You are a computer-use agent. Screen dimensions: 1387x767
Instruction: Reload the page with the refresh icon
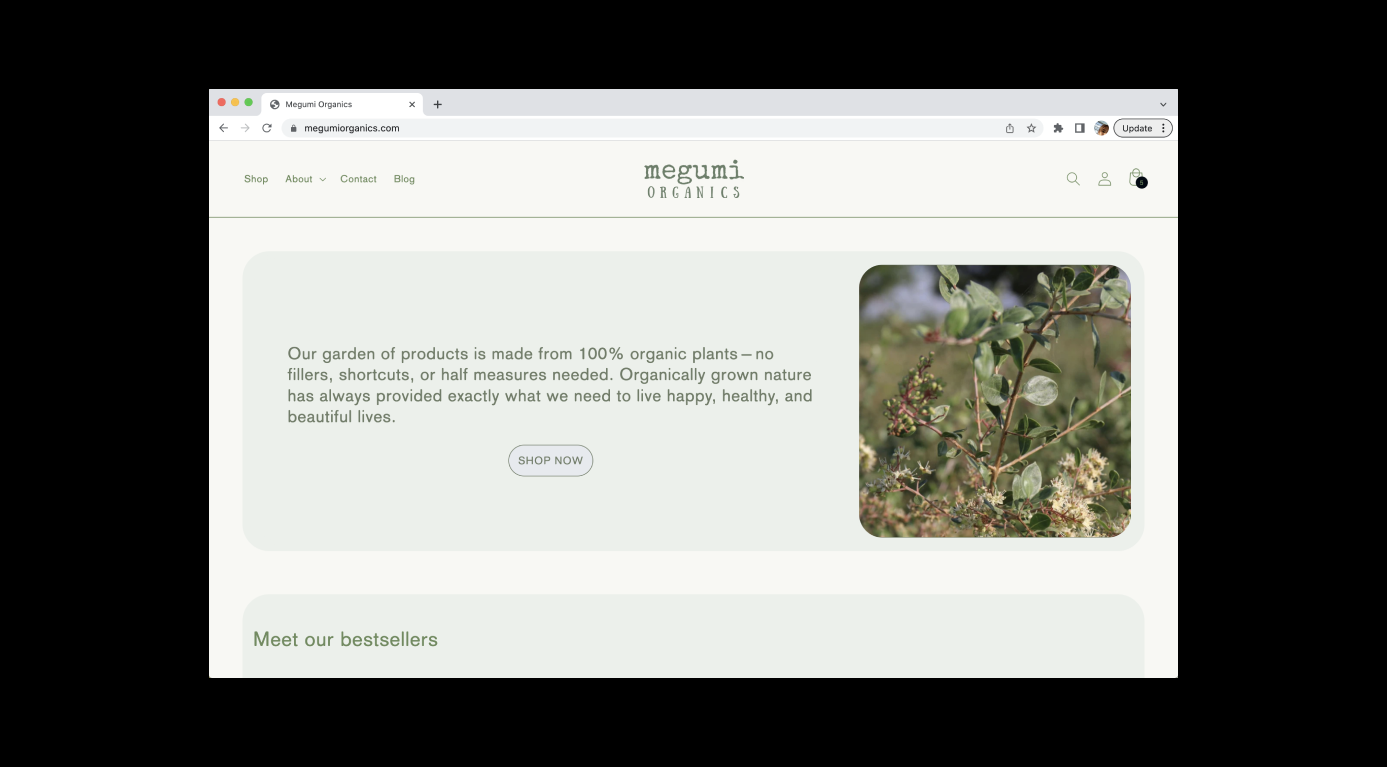[x=267, y=128]
